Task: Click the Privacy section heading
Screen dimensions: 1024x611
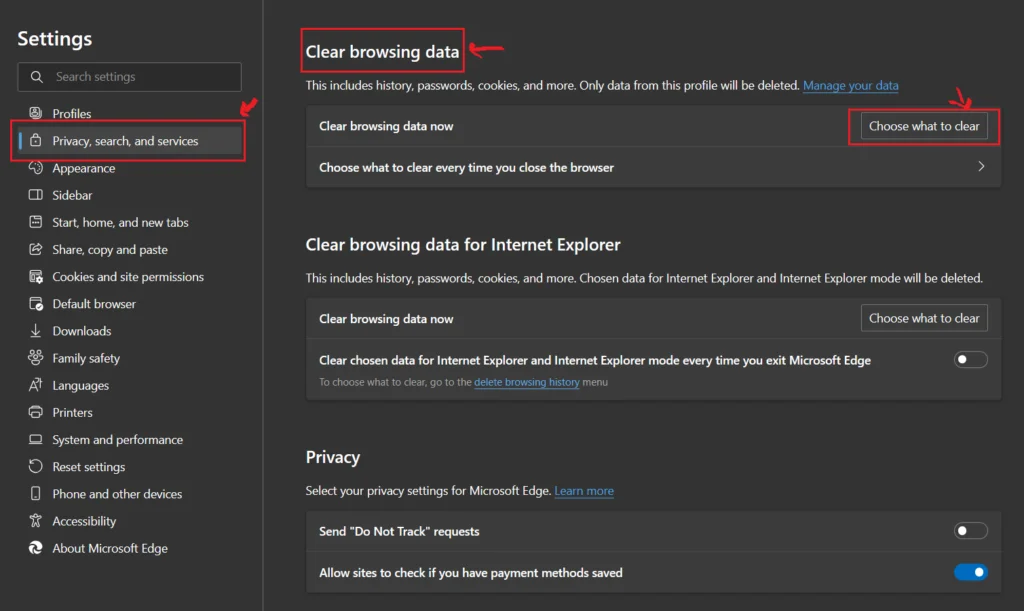Action: coord(332,457)
